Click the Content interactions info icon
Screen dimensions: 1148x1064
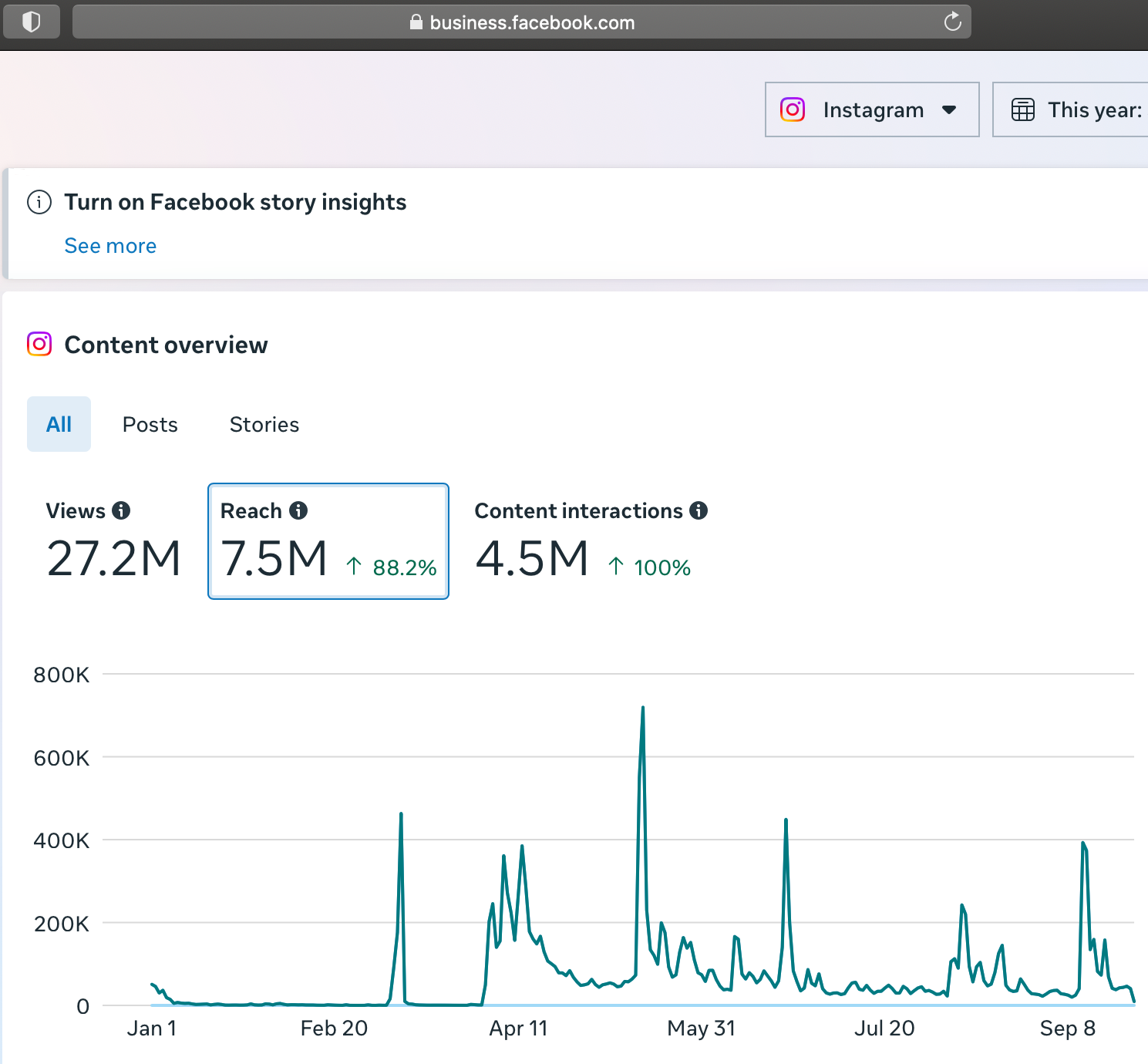click(x=699, y=510)
